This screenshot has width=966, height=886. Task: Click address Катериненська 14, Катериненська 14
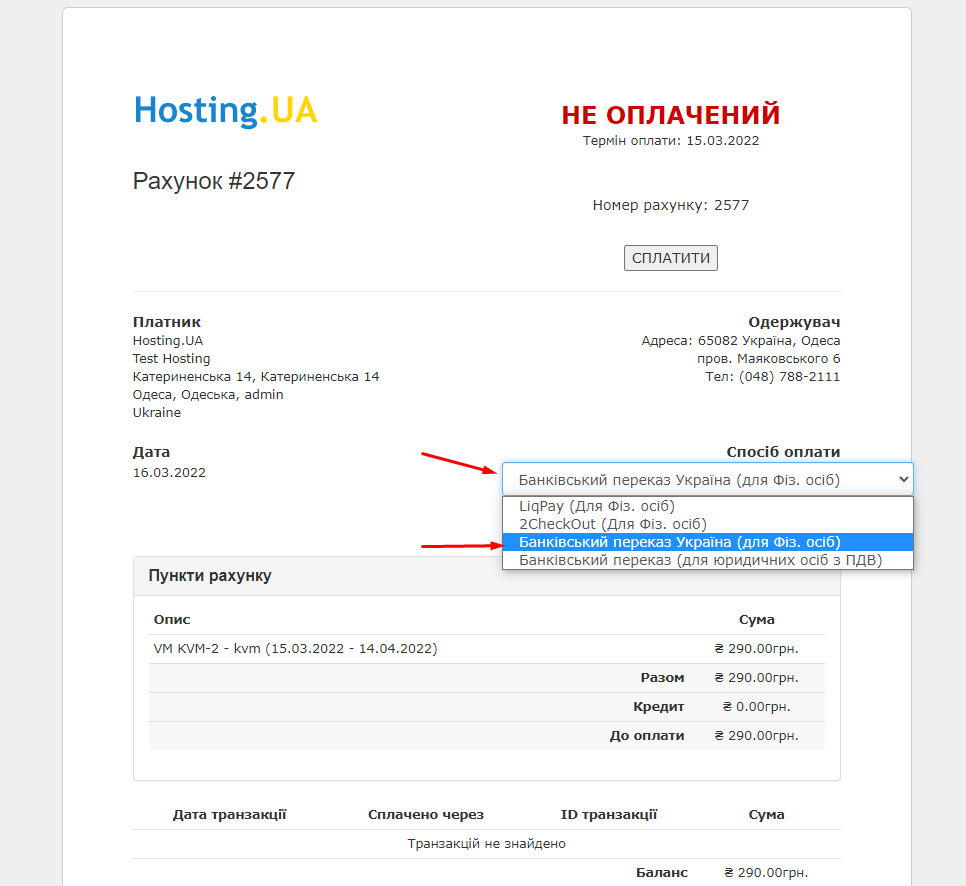coord(256,376)
